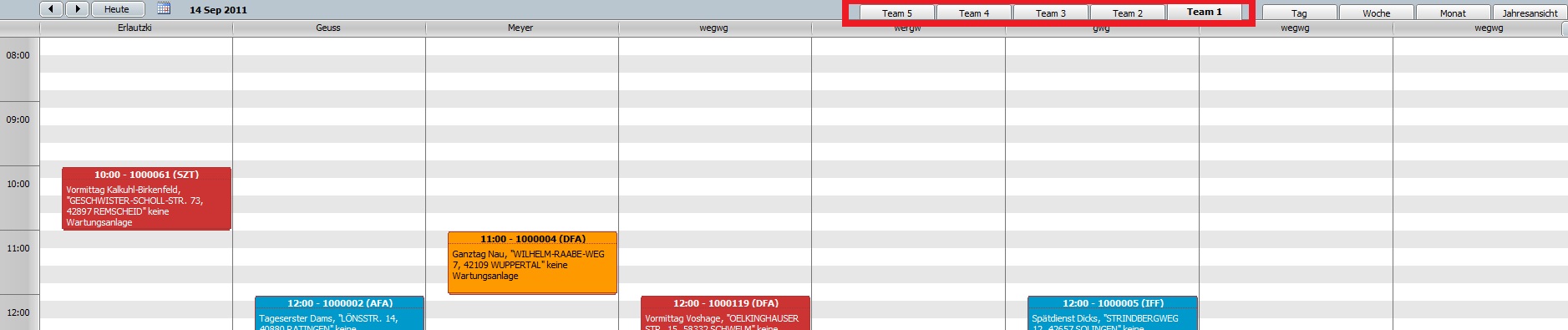The width and height of the screenshot is (1568, 330).
Task: Switch to the Team 3 tab
Action: pos(1051,13)
